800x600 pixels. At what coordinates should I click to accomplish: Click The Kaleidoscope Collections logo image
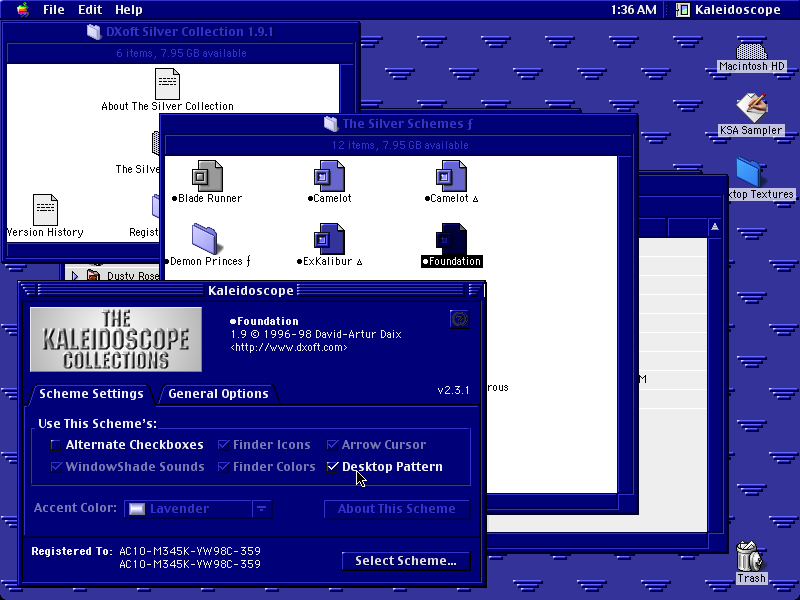pyautogui.click(x=116, y=339)
